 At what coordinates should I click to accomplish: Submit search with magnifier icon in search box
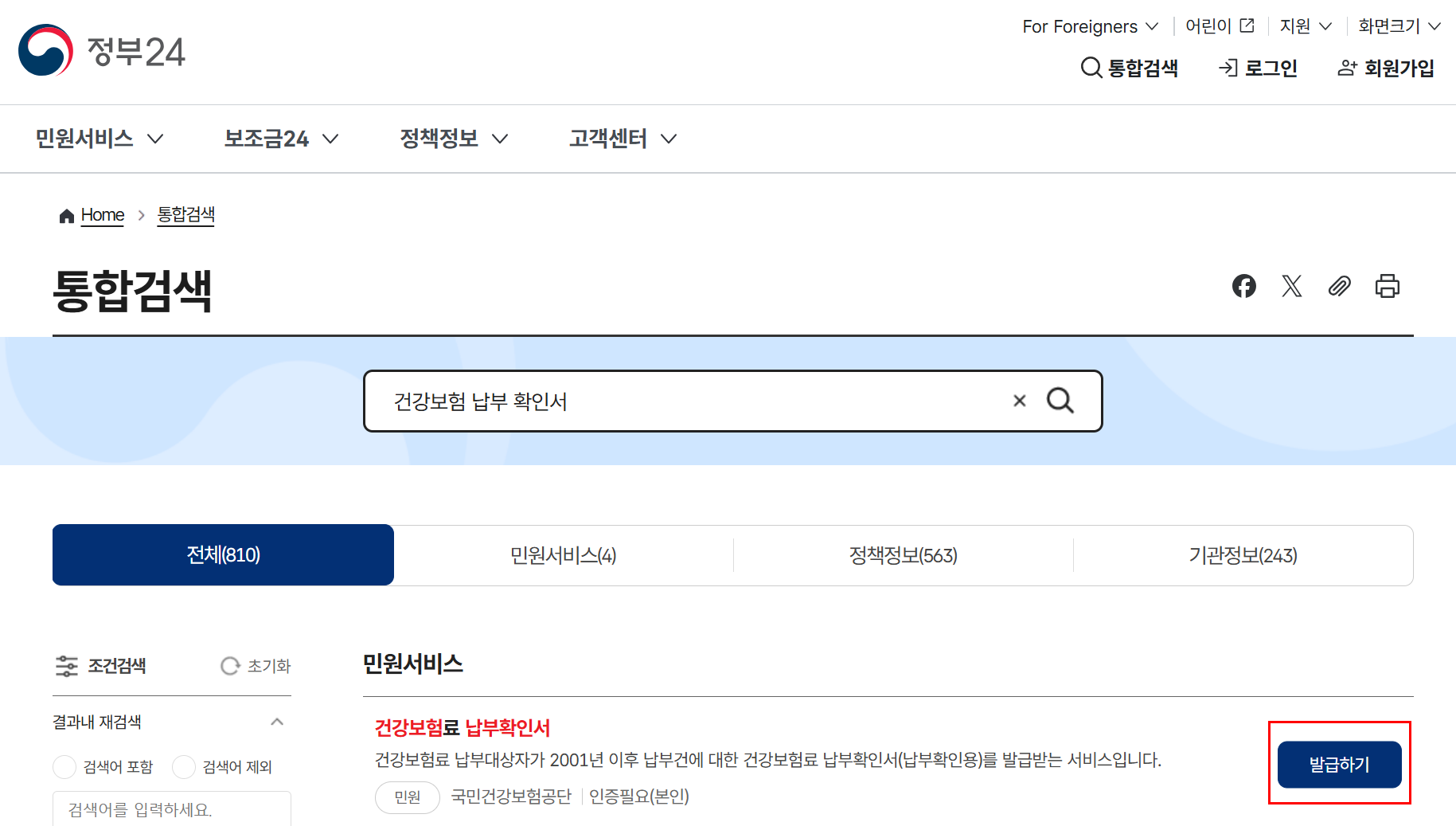[x=1060, y=401]
